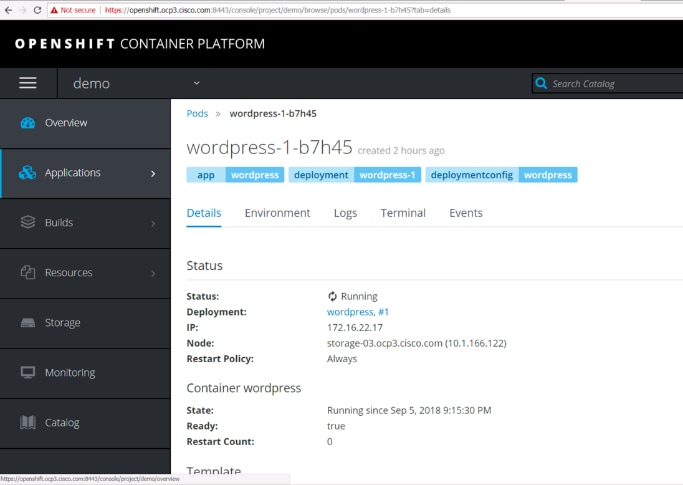The width and height of the screenshot is (683, 485).
Task: Open Storage in sidebar
Action: pyautogui.click(x=85, y=323)
